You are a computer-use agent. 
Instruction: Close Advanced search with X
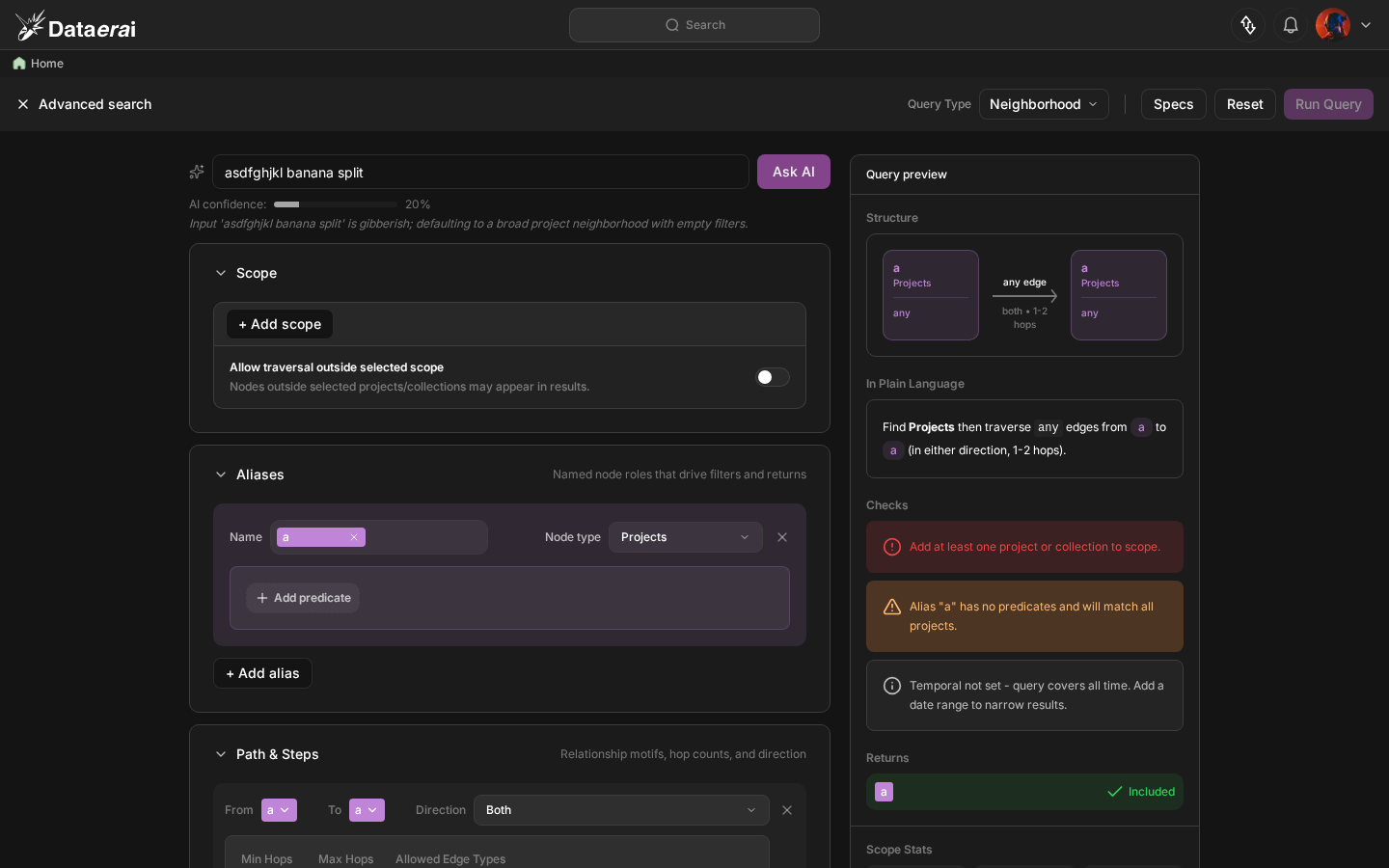[x=23, y=104]
